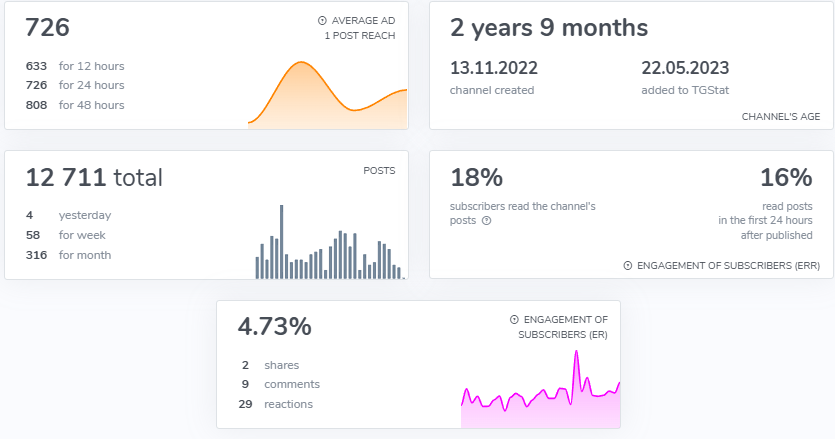This screenshot has width=835, height=439.
Task: Click the 12 711 total posts heading
Action: (x=94, y=178)
